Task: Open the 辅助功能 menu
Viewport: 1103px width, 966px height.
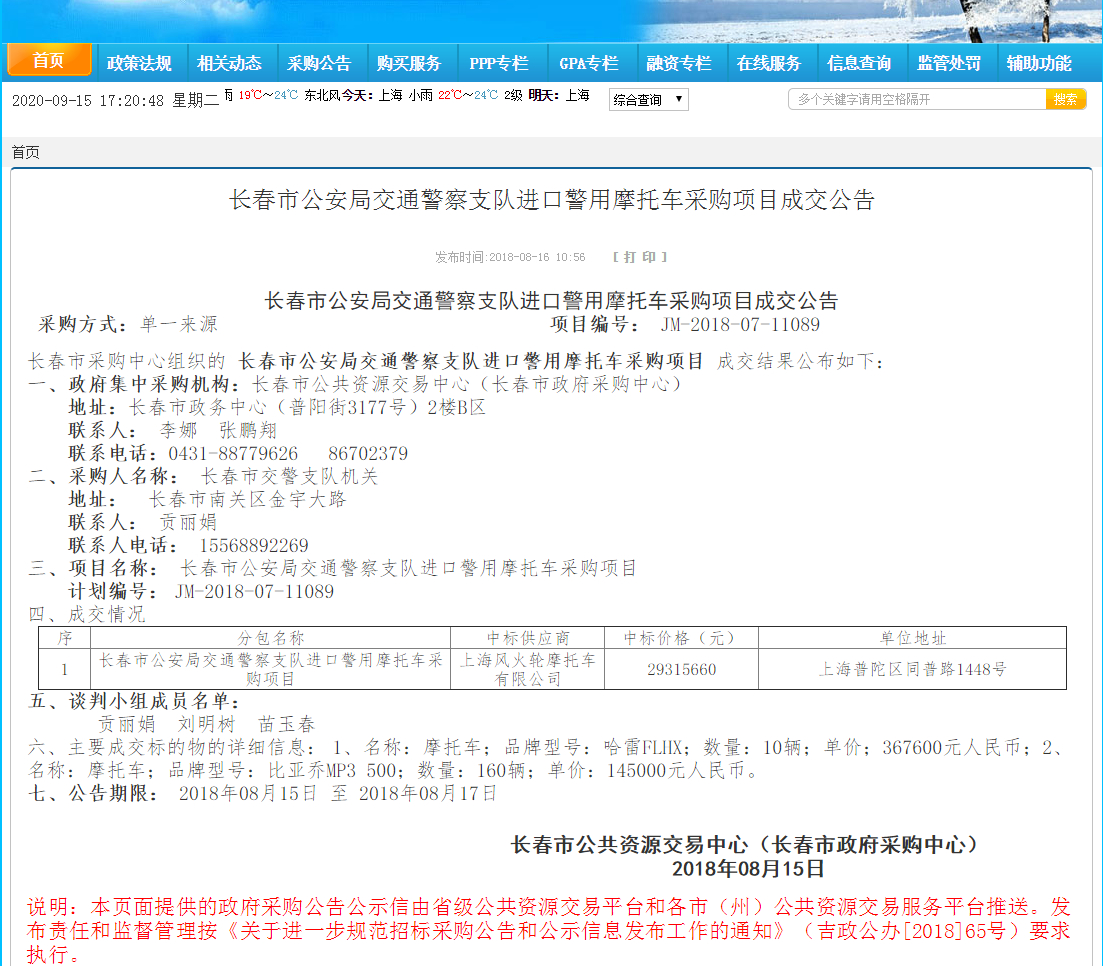Action: (x=1042, y=62)
